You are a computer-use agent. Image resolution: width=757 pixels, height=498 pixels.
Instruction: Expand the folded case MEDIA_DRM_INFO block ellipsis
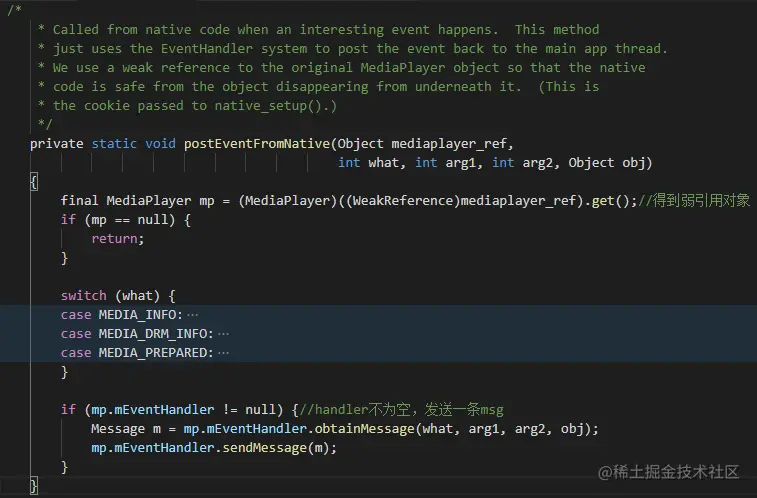pyautogui.click(x=223, y=334)
